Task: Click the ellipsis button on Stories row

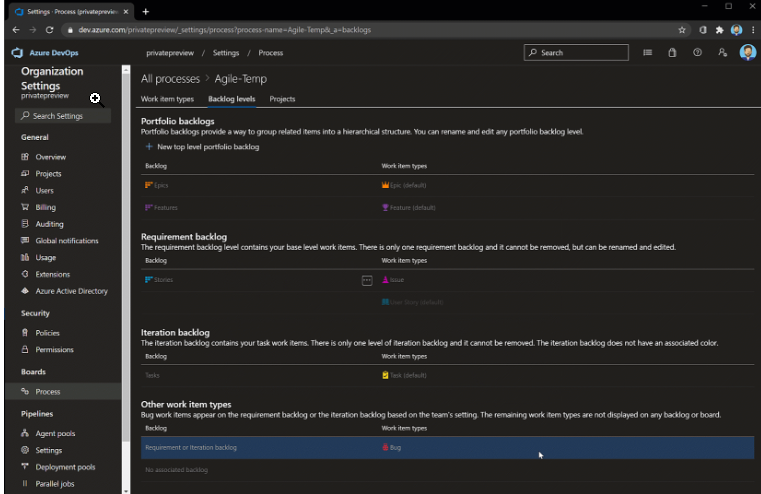Action: point(367,280)
